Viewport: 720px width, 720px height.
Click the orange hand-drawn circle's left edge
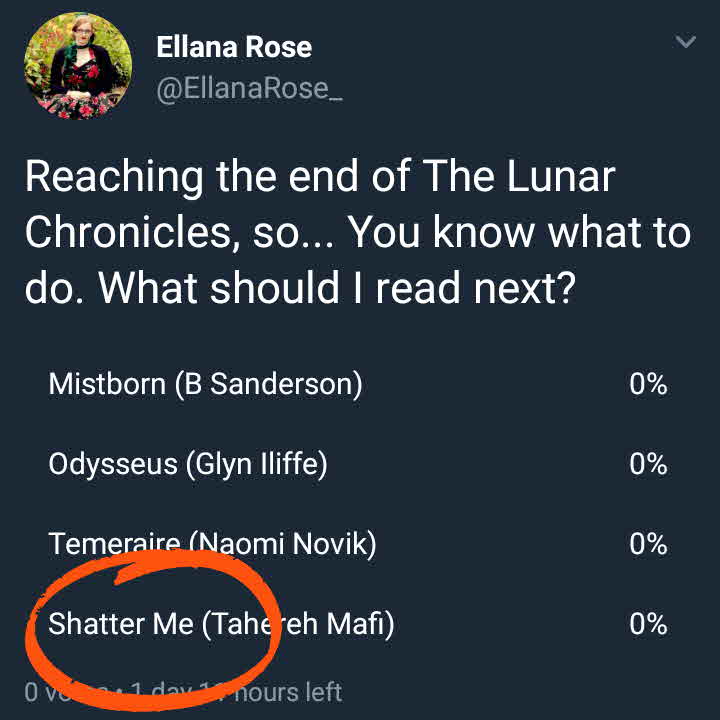(x=31, y=630)
